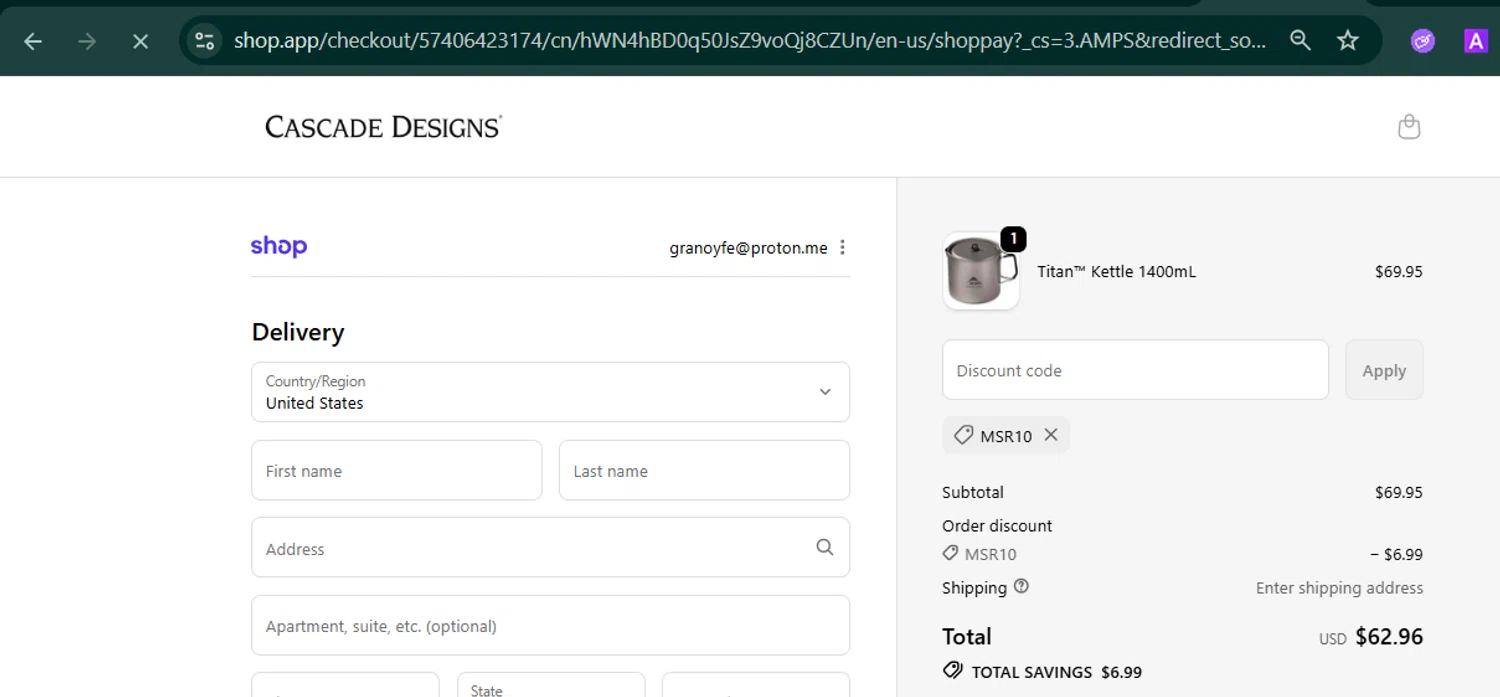Click the Shop logo
The height and width of the screenshot is (697, 1500).
pyautogui.click(x=279, y=246)
